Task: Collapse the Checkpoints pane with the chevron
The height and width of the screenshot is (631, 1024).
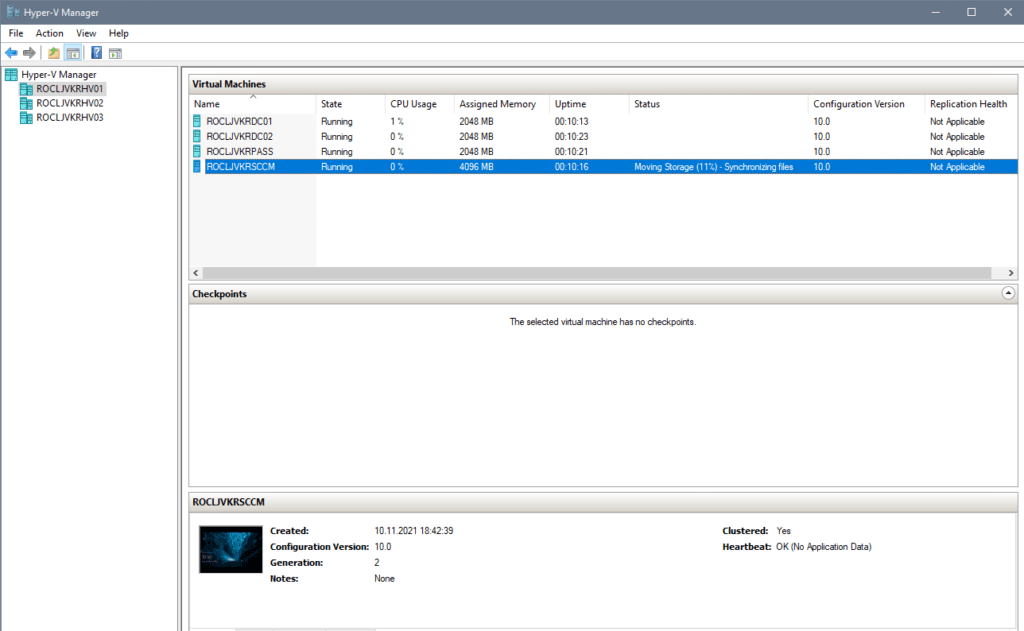Action: pos(1008,293)
